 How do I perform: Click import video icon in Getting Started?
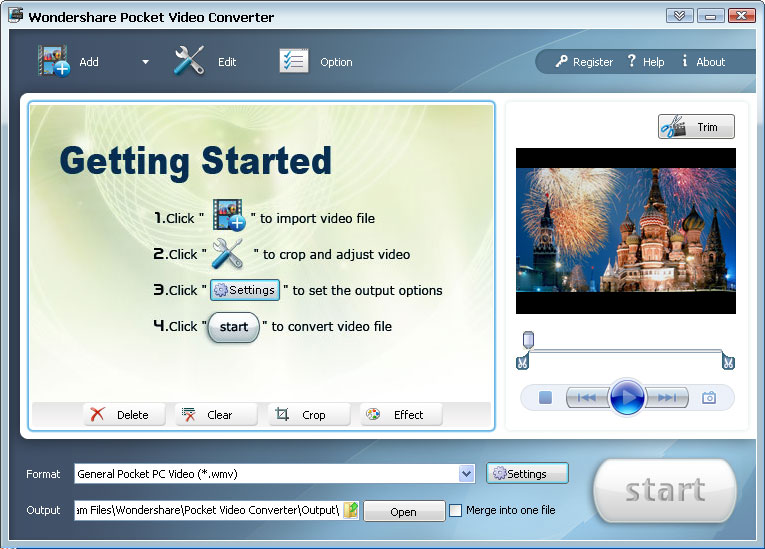click(x=228, y=214)
